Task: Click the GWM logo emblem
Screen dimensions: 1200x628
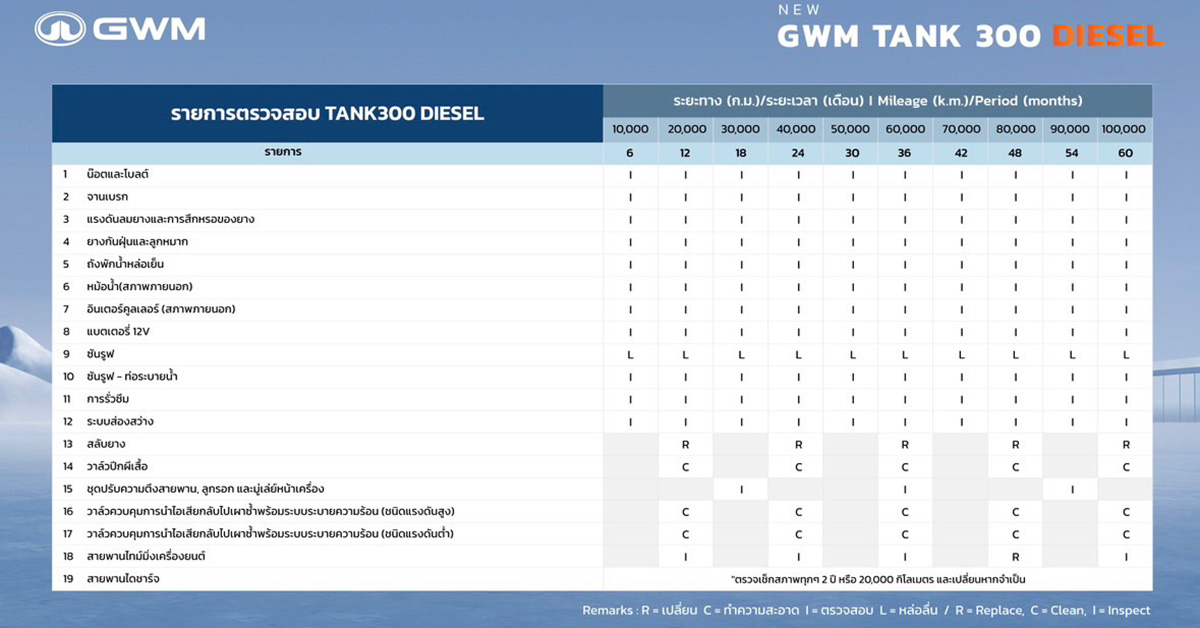Action: click(61, 29)
